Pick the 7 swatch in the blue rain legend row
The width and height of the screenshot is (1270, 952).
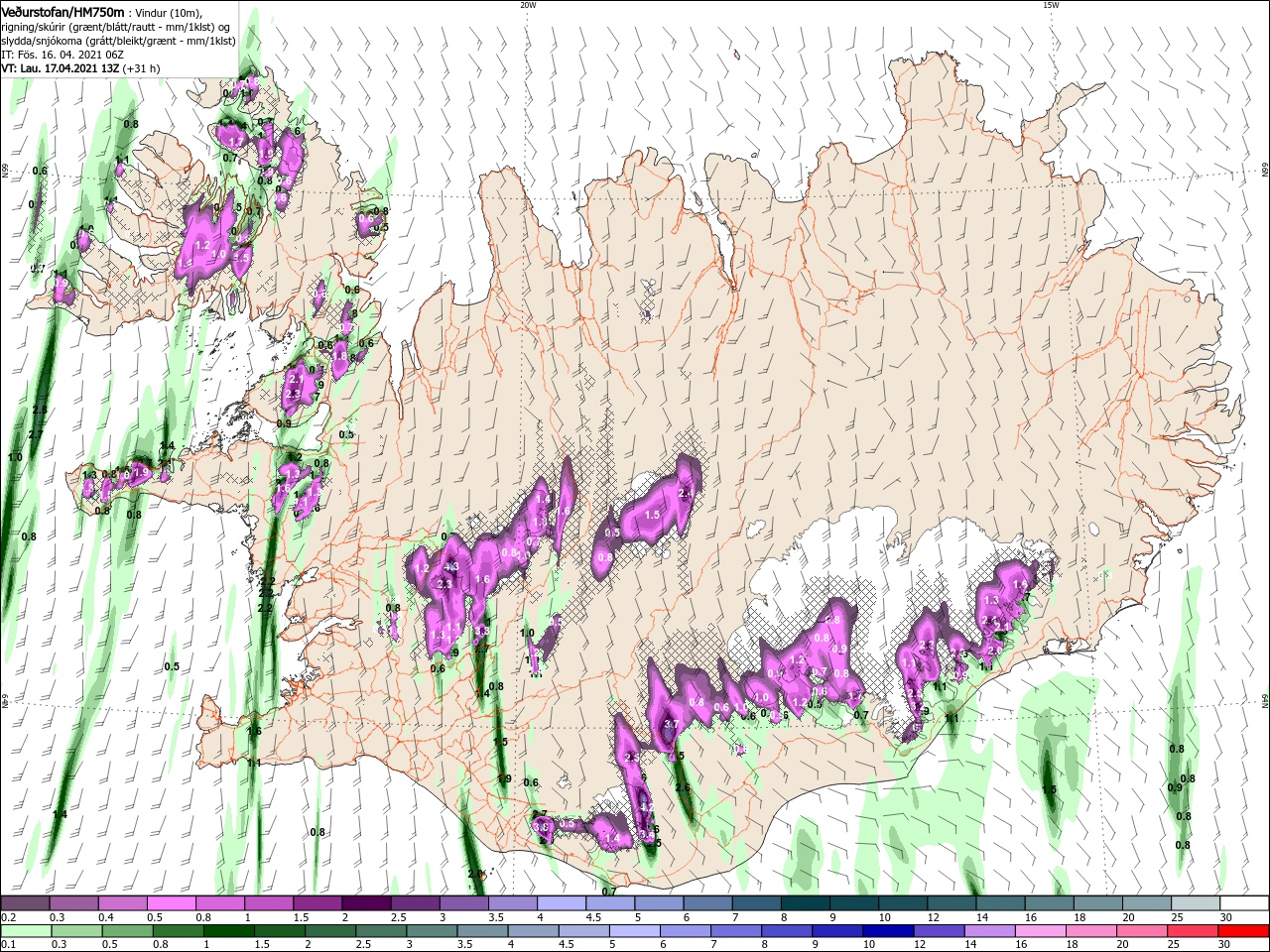point(736,931)
